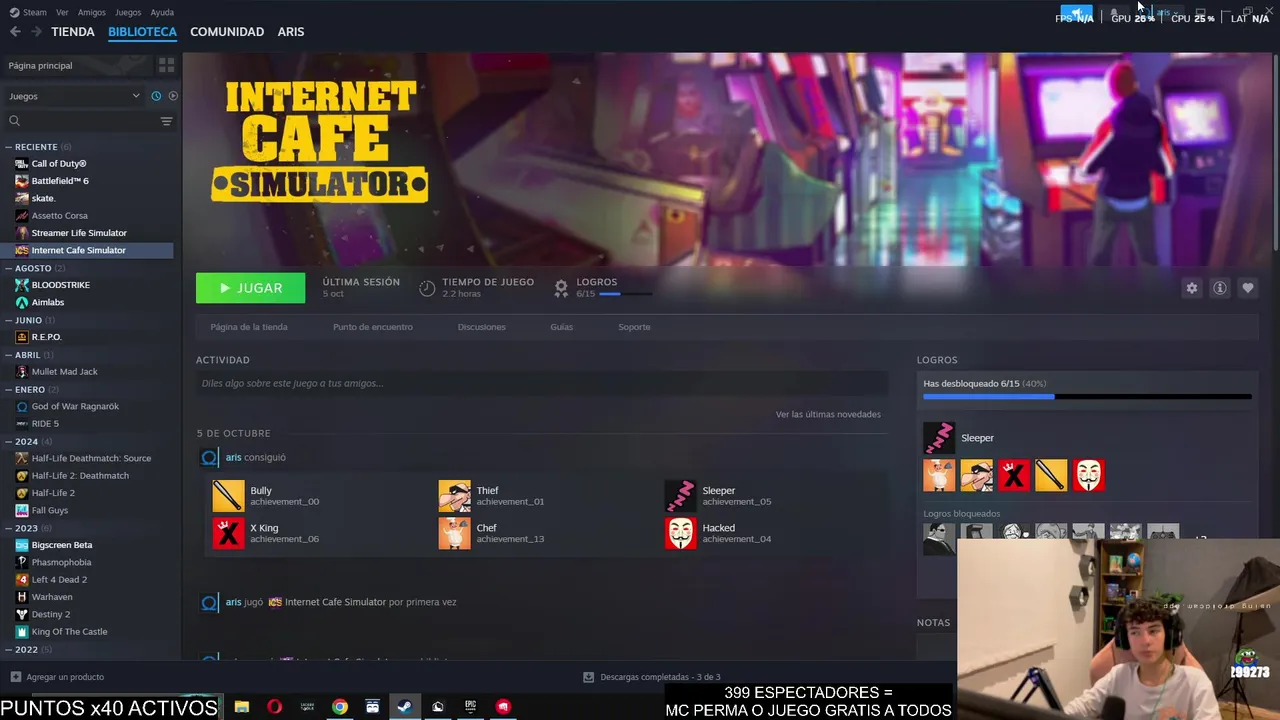Click the Steam taskbar icon
This screenshot has height=720, width=1280.
pyautogui.click(x=404, y=706)
